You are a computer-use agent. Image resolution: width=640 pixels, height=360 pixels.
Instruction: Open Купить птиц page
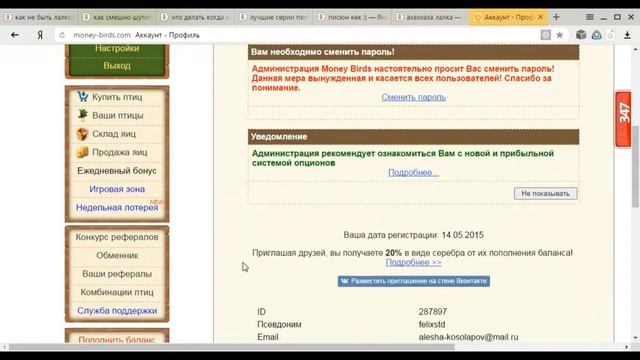click(117, 97)
